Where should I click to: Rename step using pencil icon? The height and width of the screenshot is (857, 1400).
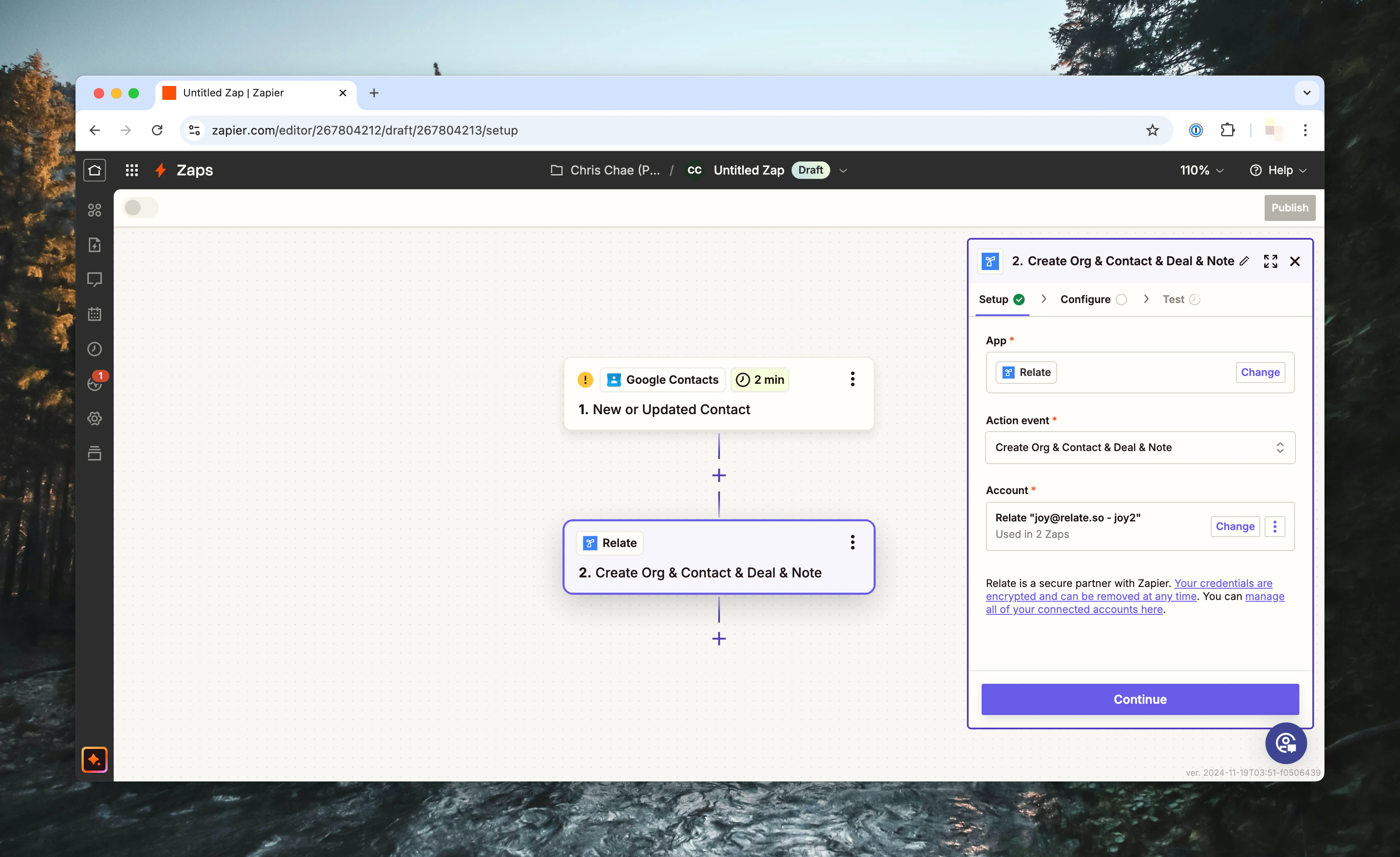1244,261
